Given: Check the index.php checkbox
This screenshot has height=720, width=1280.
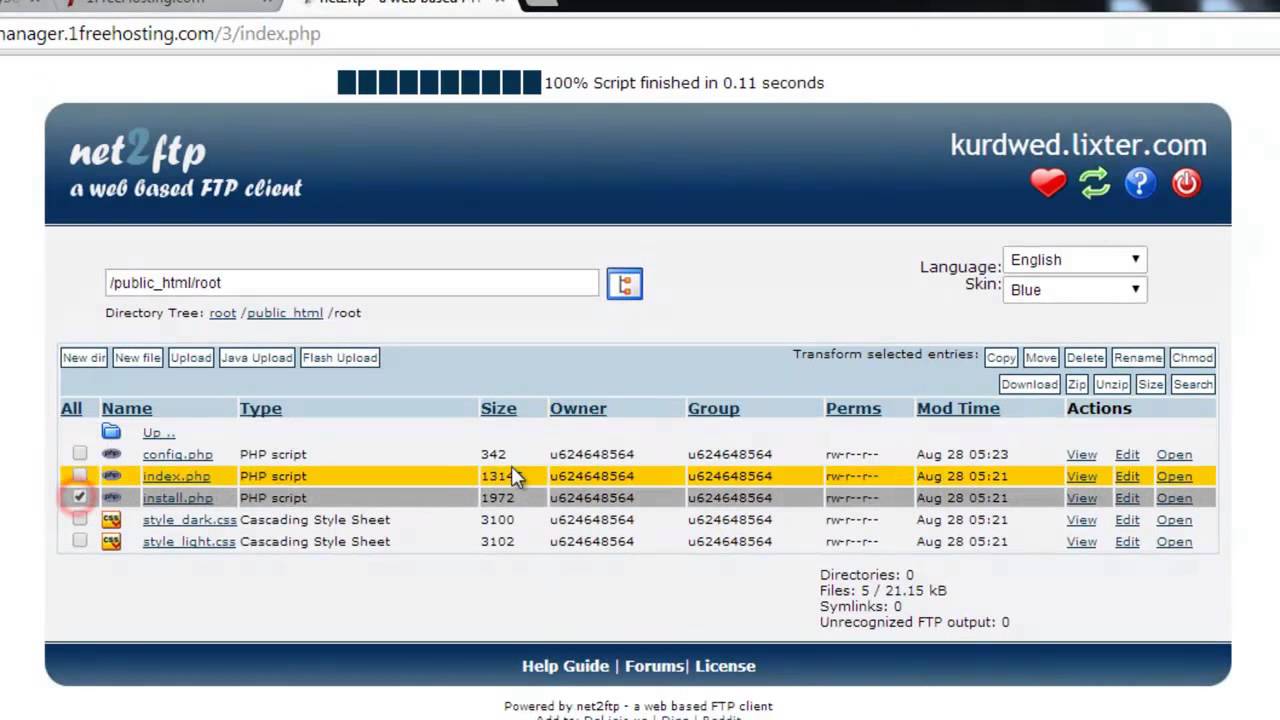Looking at the screenshot, I should coord(80,476).
